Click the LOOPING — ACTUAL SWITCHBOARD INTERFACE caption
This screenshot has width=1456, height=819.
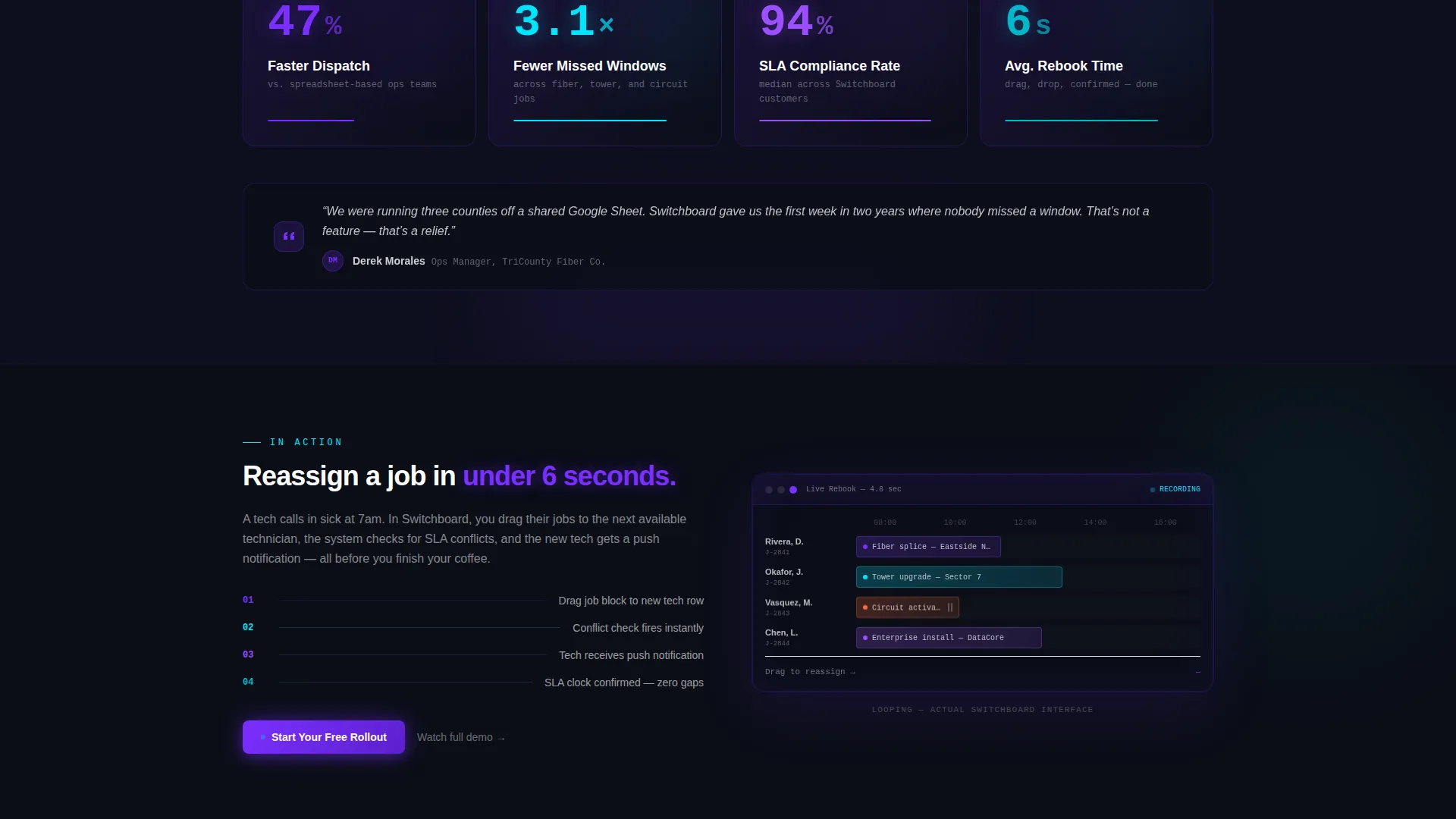click(x=982, y=710)
